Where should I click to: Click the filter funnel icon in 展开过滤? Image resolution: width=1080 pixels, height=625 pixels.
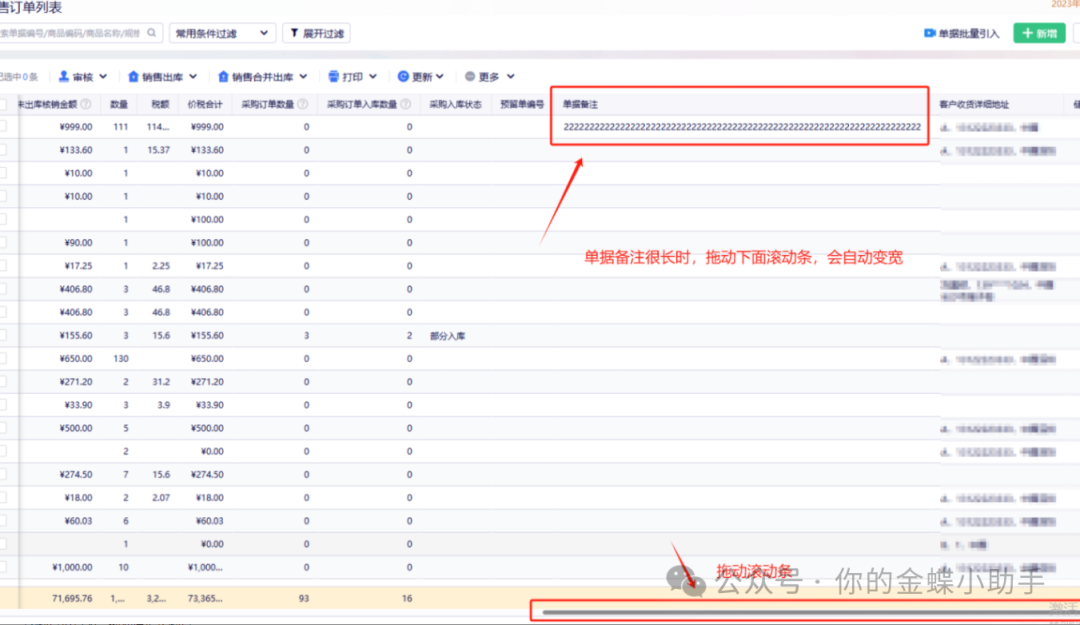(294, 33)
